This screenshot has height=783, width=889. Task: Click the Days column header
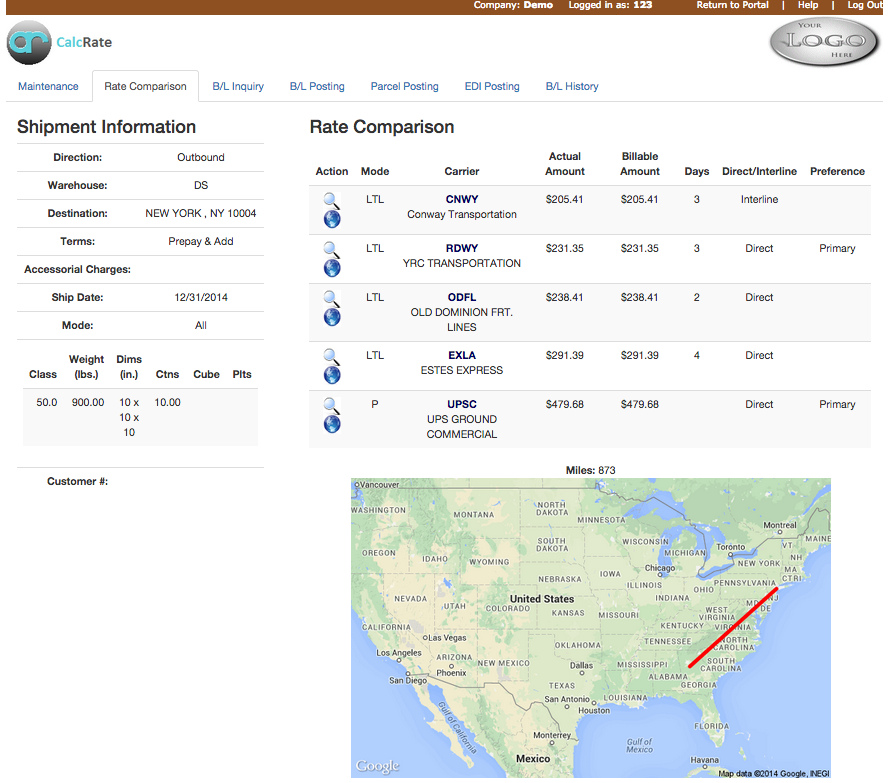(696, 171)
